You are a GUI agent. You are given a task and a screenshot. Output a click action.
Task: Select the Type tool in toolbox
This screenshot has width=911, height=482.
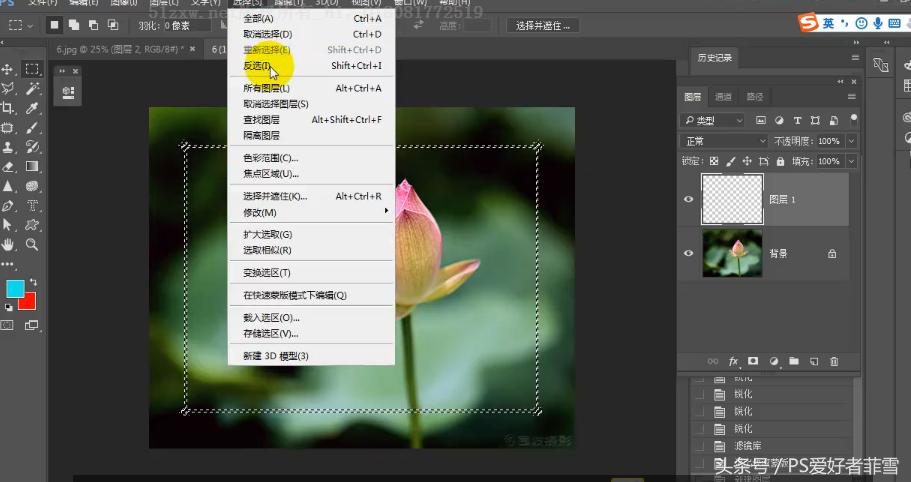pos(32,206)
